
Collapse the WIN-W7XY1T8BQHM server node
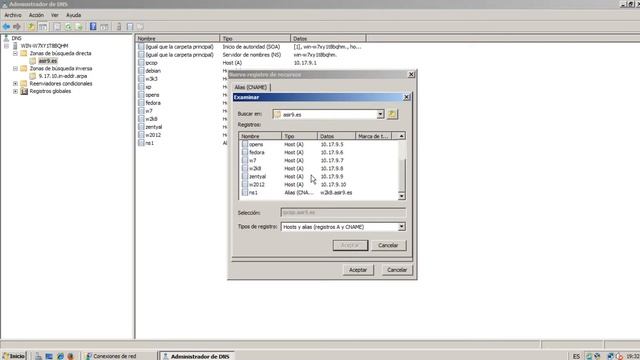click(6, 46)
